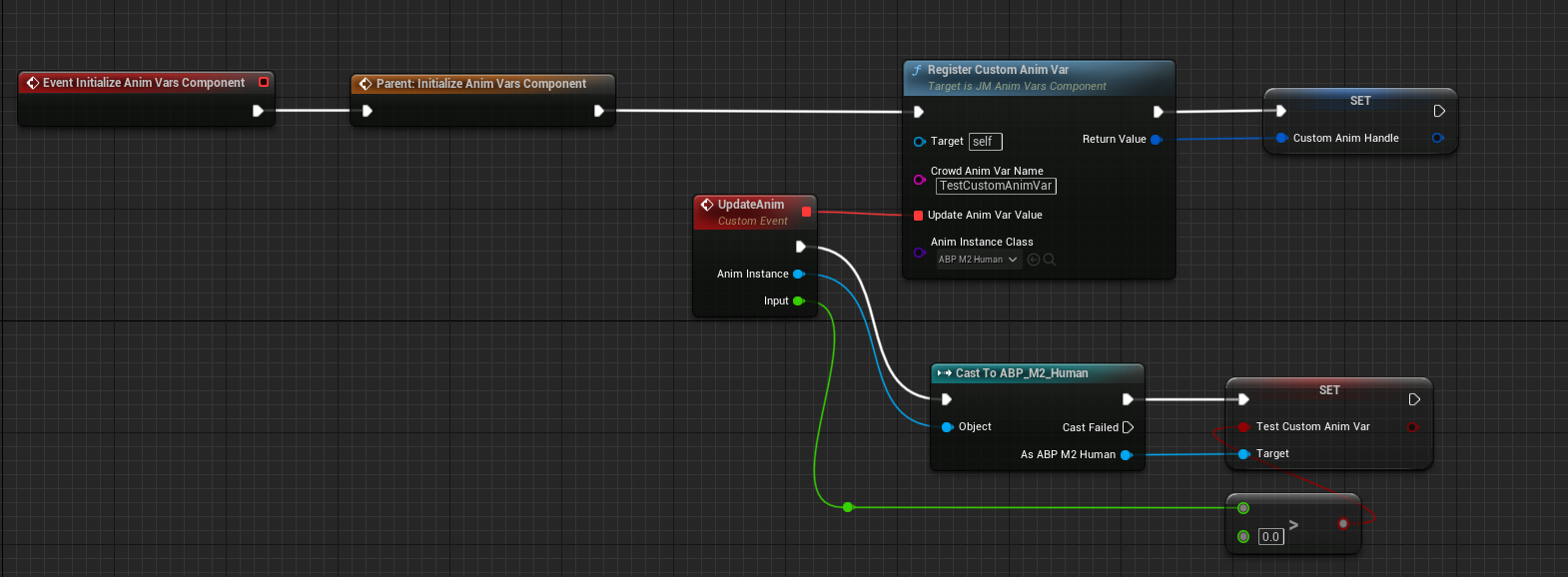The width and height of the screenshot is (1568, 577).
Task: Click the Event Initialize Anim Vars delegate pin
Action: click(x=264, y=83)
